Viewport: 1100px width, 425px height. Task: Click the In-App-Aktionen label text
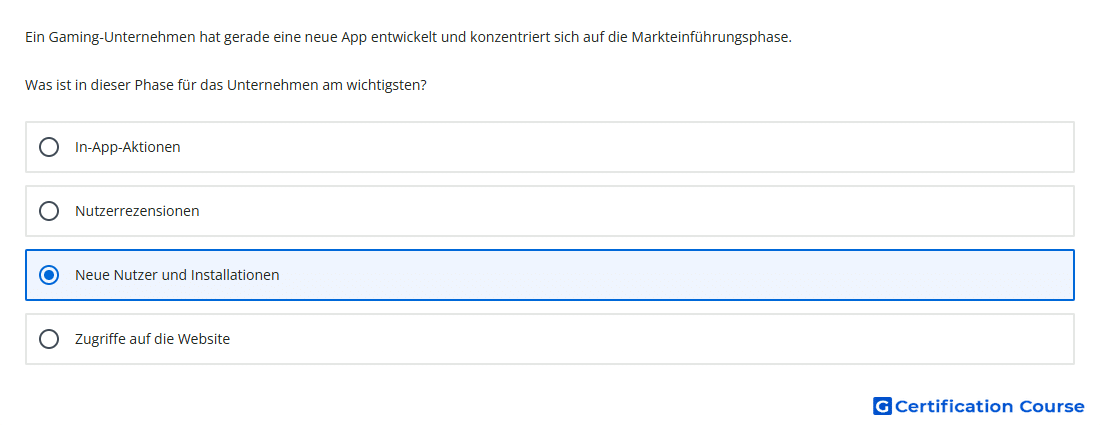[128, 147]
